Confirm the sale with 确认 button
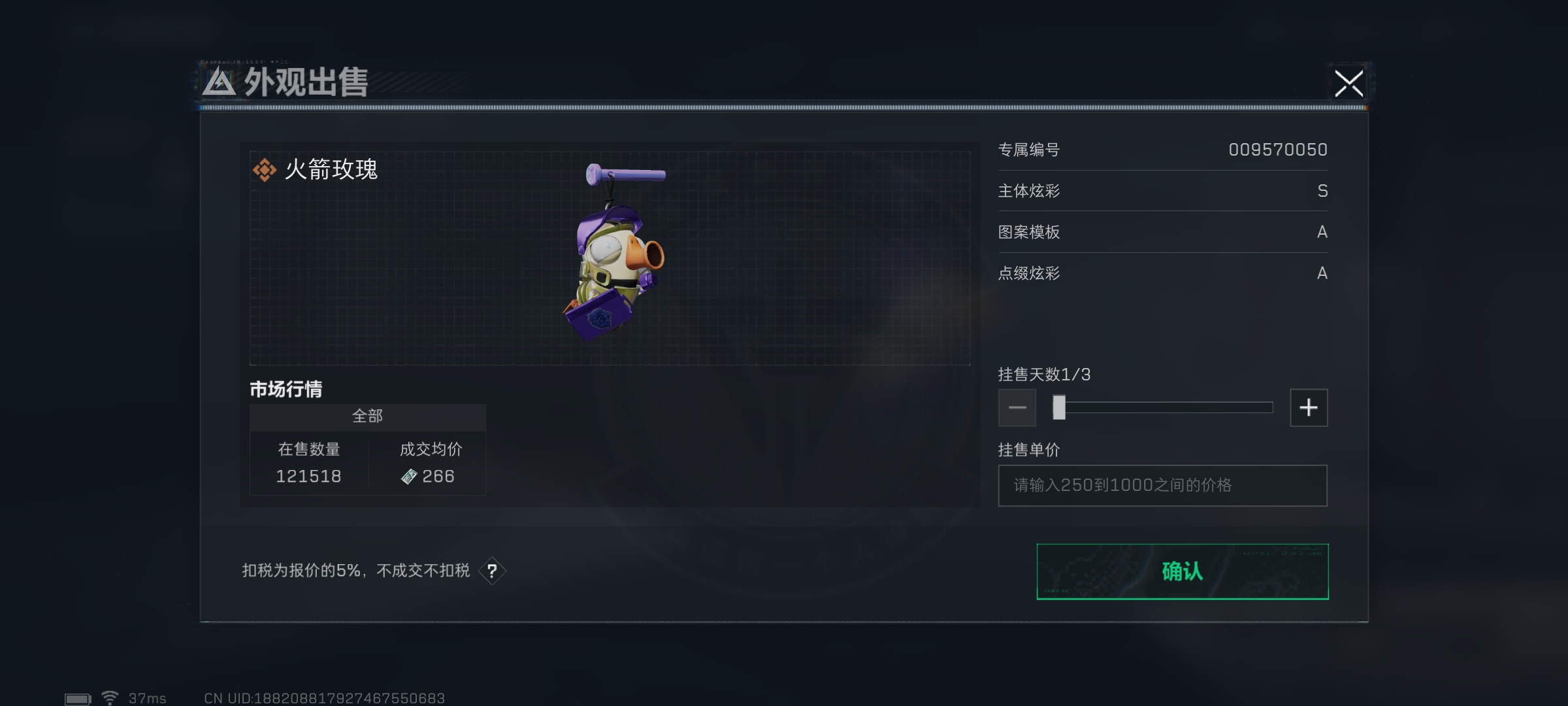This screenshot has width=1568, height=706. point(1183,571)
